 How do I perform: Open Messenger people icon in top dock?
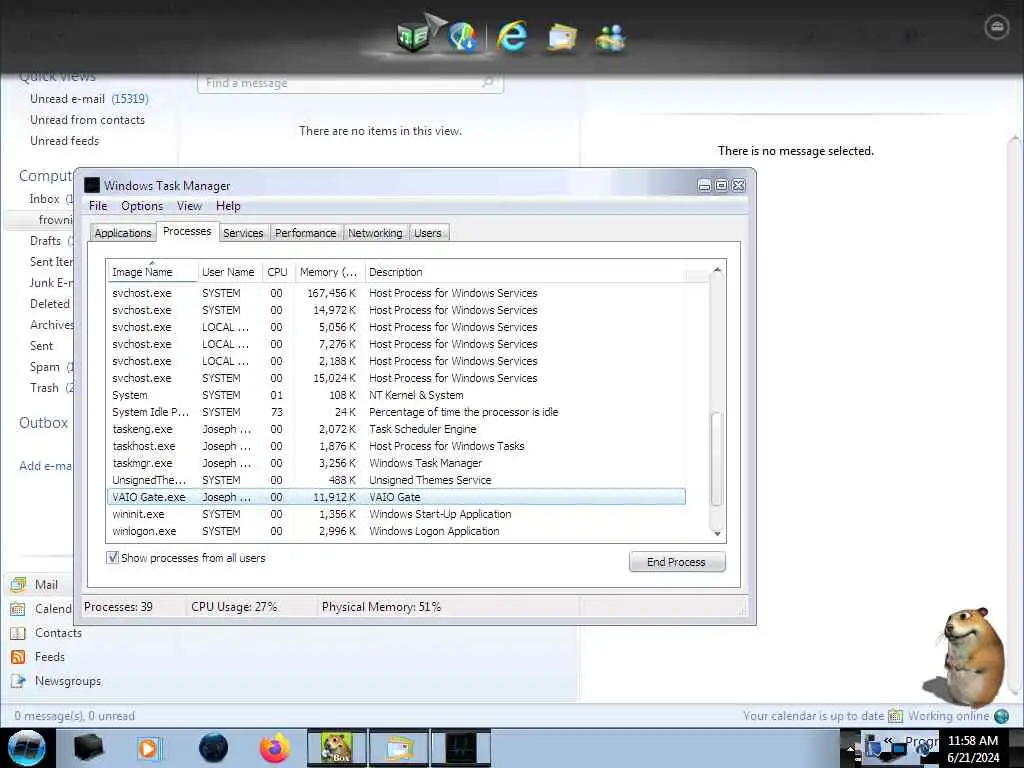pos(611,38)
